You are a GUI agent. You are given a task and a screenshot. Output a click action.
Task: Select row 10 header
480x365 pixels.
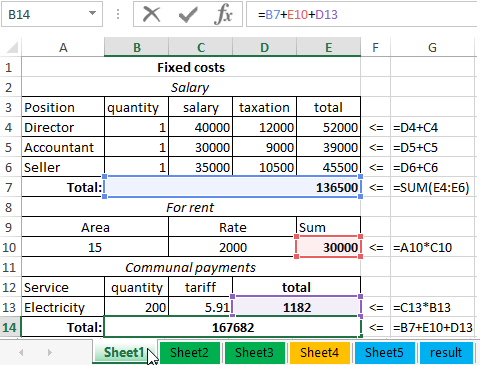tap(10, 247)
